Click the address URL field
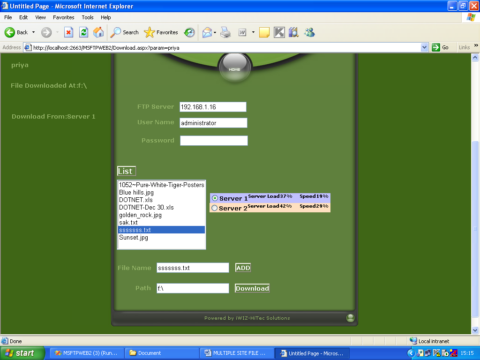Image resolution: width=480 pixels, height=360 pixels. tap(222, 48)
